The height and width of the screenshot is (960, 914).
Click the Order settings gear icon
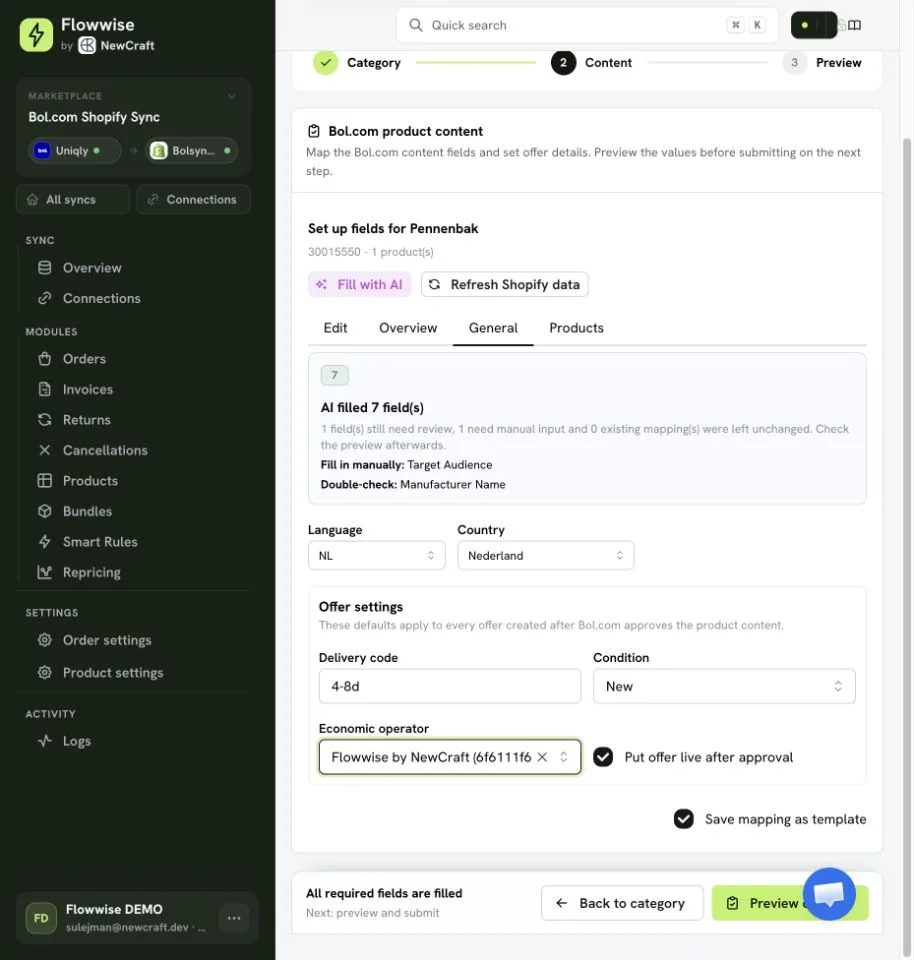pos(45,640)
